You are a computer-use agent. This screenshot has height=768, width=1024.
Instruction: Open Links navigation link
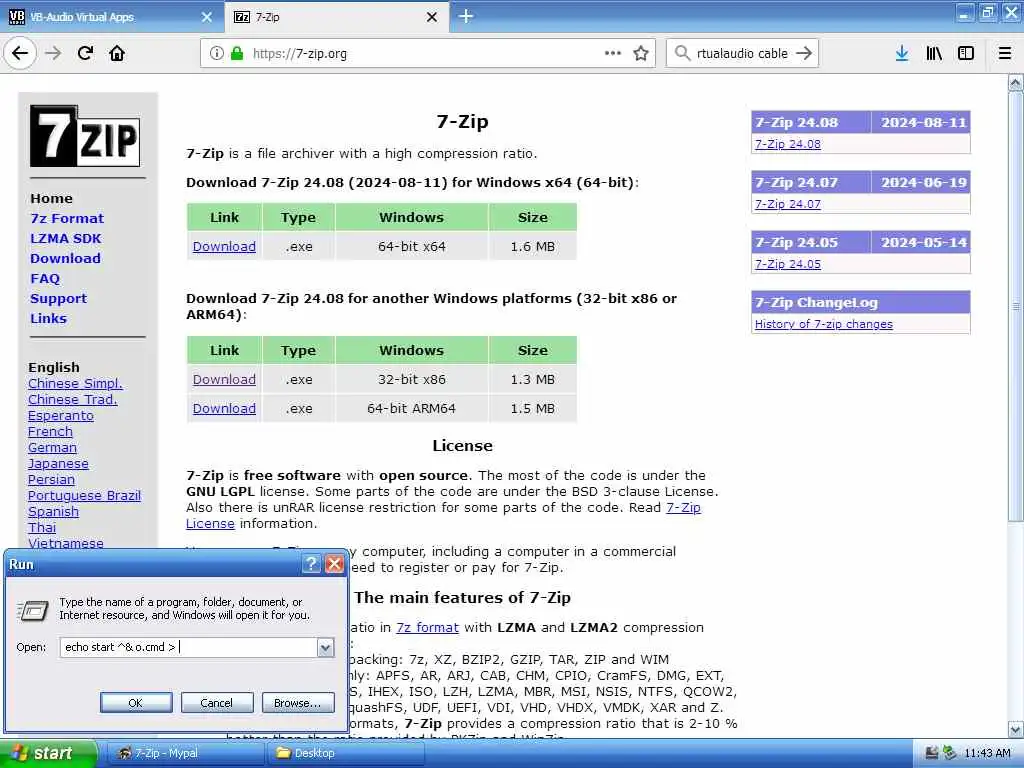click(x=48, y=319)
